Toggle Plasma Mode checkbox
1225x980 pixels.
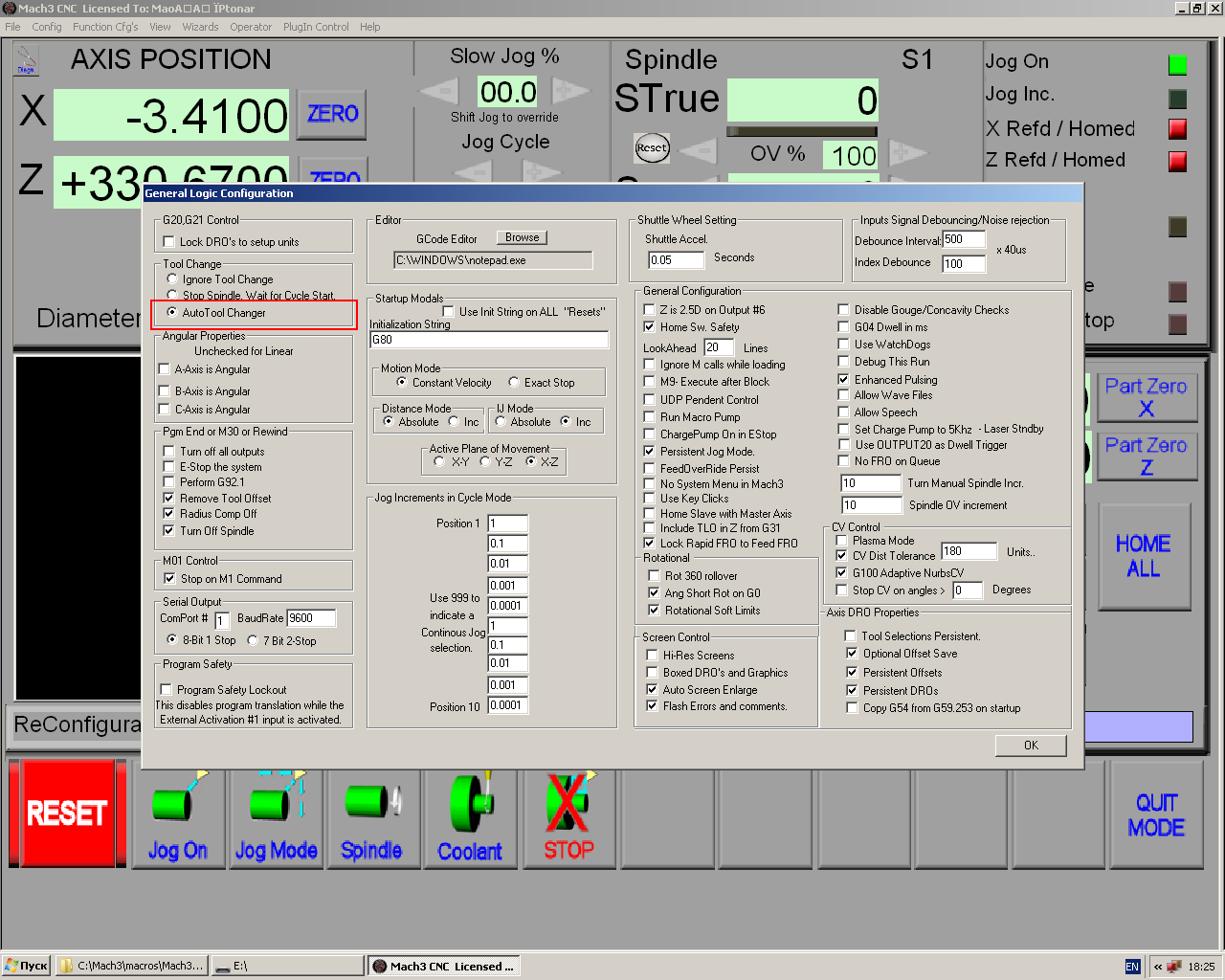pos(842,540)
